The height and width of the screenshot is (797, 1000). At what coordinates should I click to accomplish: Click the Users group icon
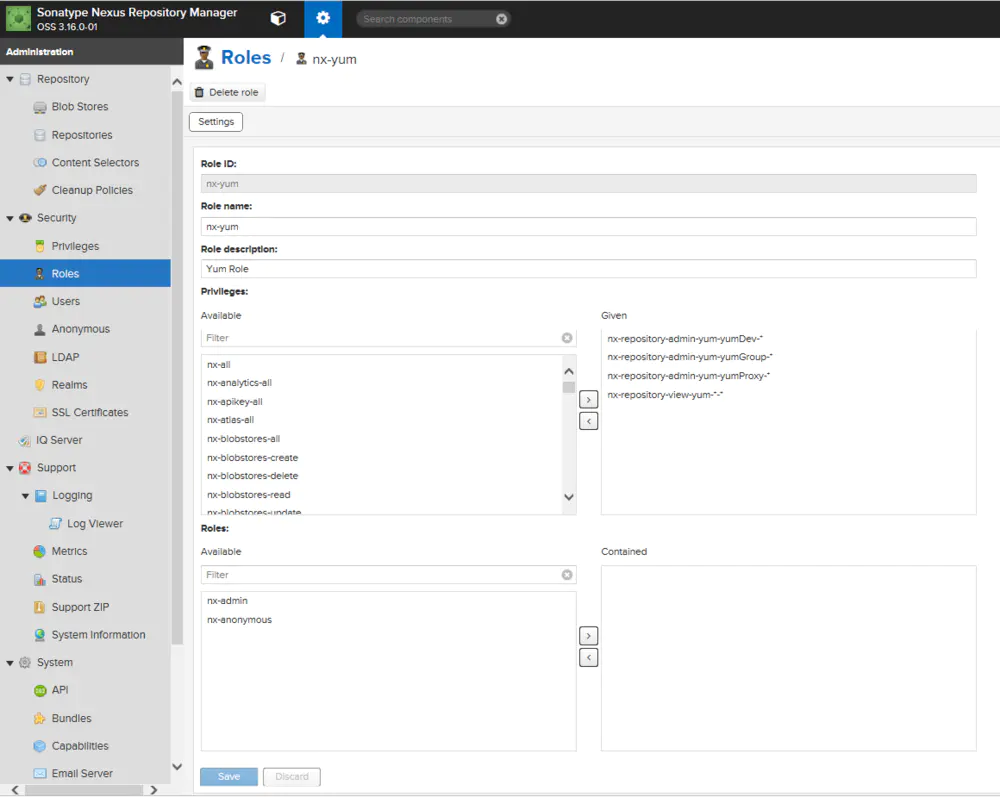coord(40,302)
